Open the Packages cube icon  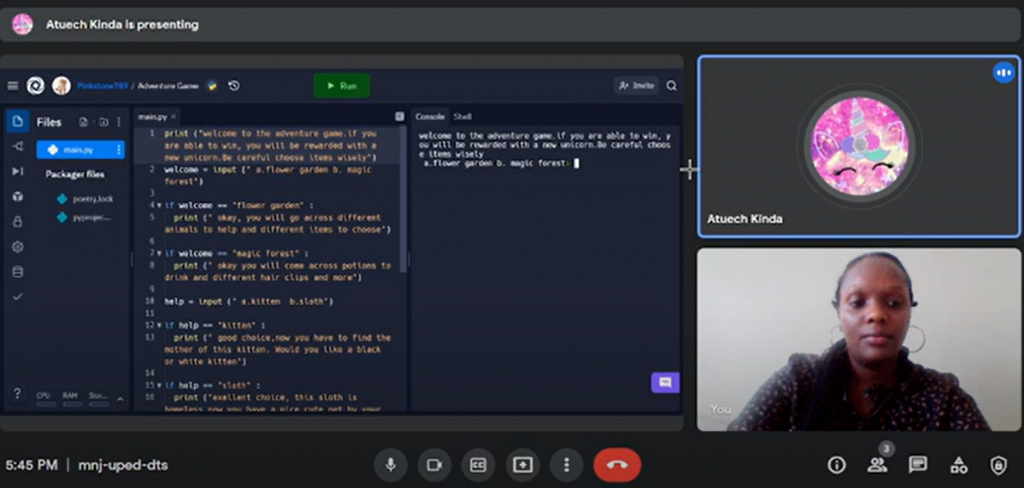(x=18, y=197)
